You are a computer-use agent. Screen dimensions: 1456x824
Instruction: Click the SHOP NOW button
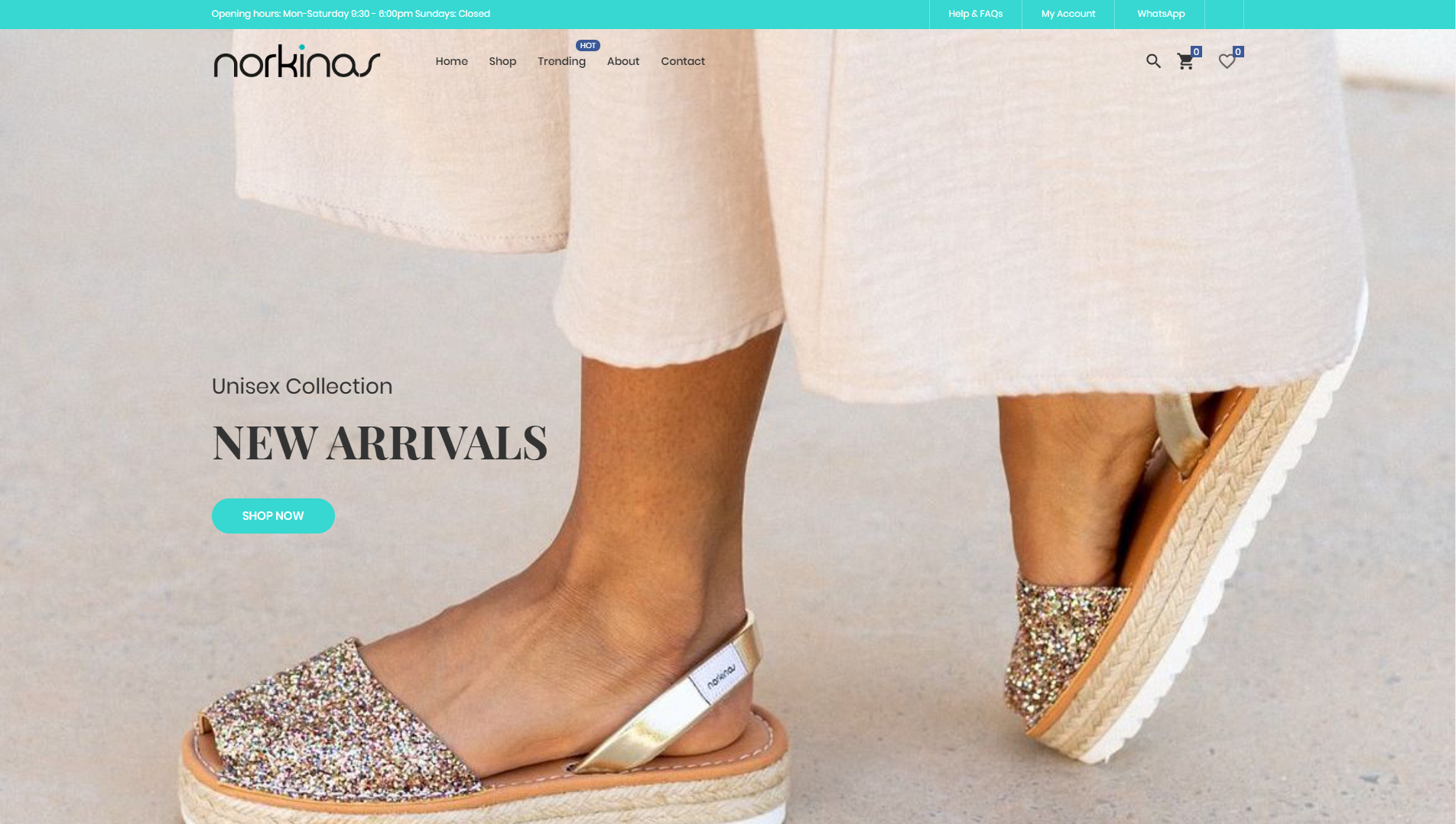point(273,516)
